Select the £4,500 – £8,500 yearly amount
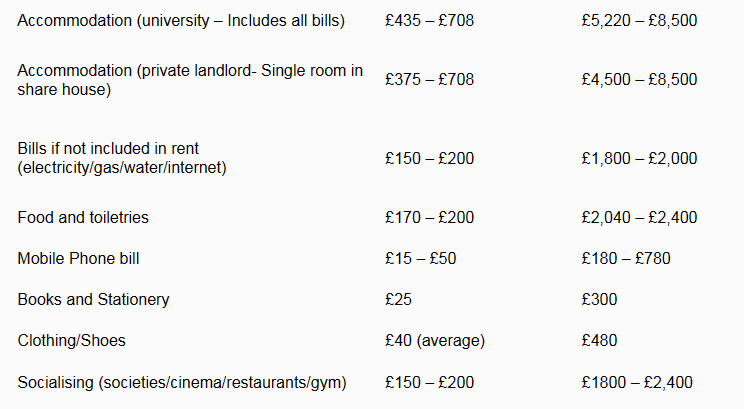 click(639, 80)
